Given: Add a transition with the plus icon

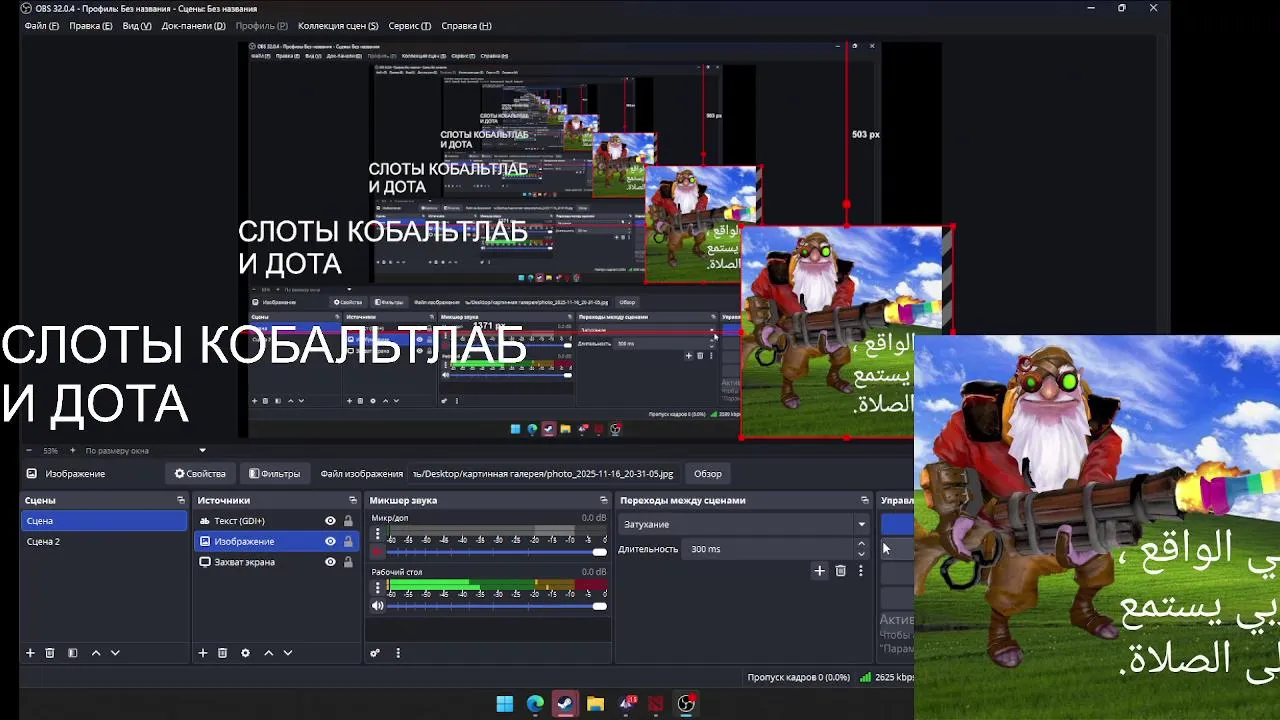Looking at the screenshot, I should click(x=819, y=571).
